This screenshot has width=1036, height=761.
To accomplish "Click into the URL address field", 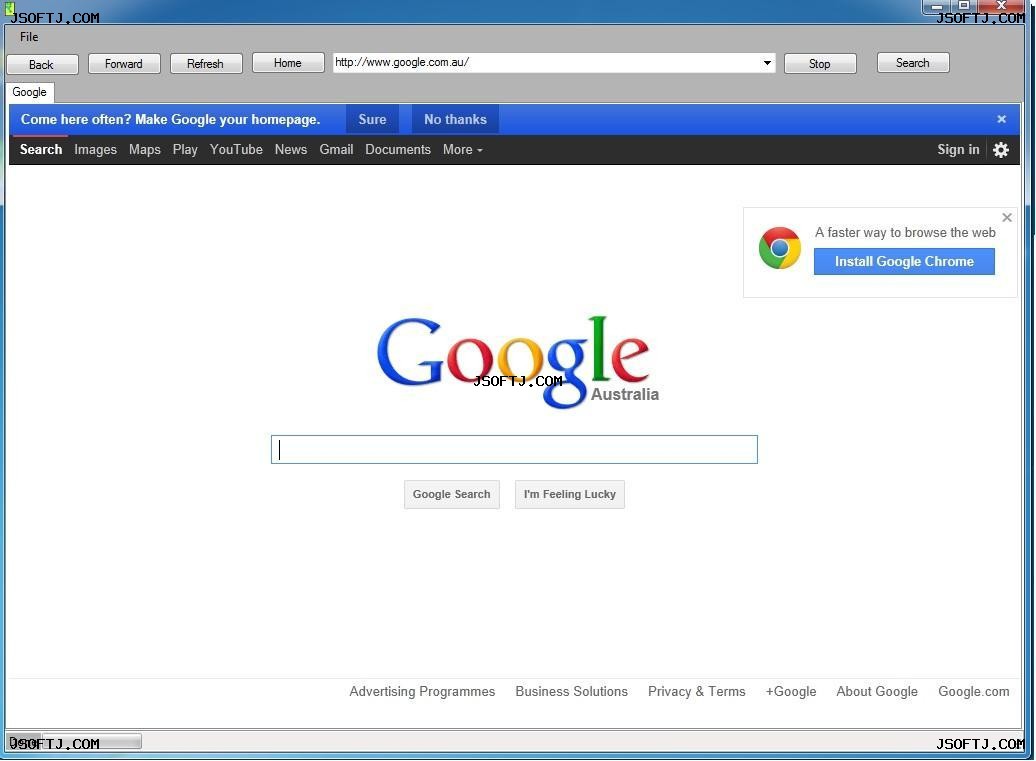I will [546, 63].
